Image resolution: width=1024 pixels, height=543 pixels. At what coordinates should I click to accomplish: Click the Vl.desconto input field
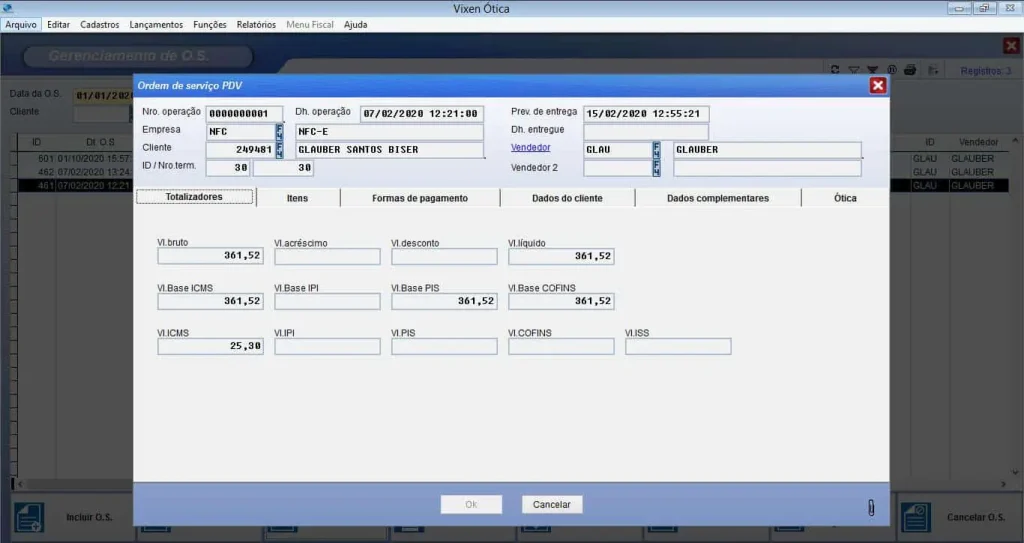tap(444, 257)
